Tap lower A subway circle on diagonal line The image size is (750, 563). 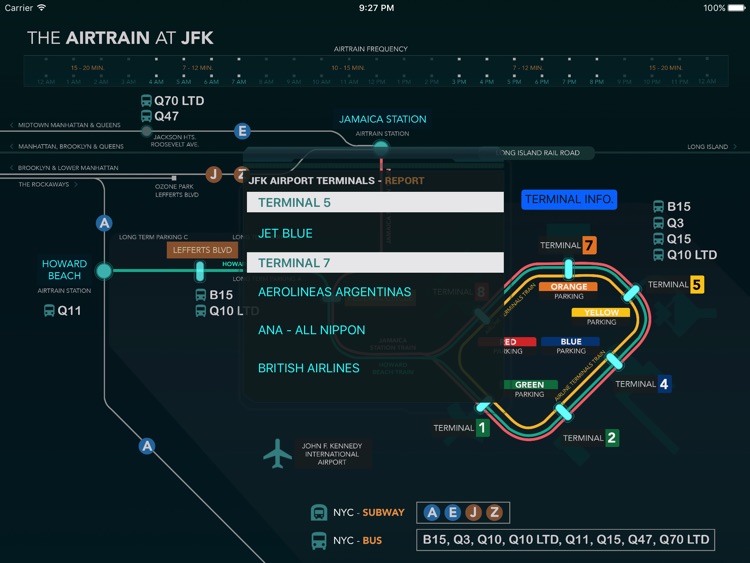pos(147,446)
